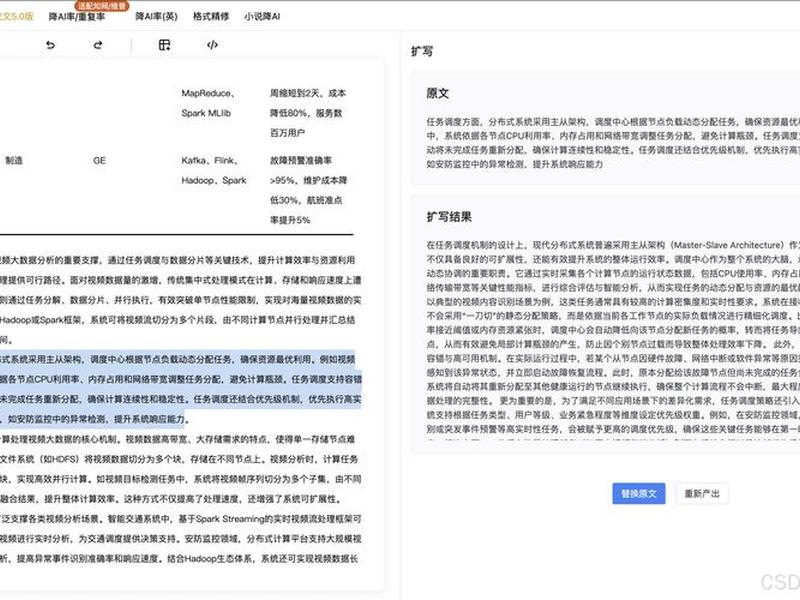The width and height of the screenshot is (800, 600).
Task: Open the 论文5.0版 tab
Action: click(16, 16)
